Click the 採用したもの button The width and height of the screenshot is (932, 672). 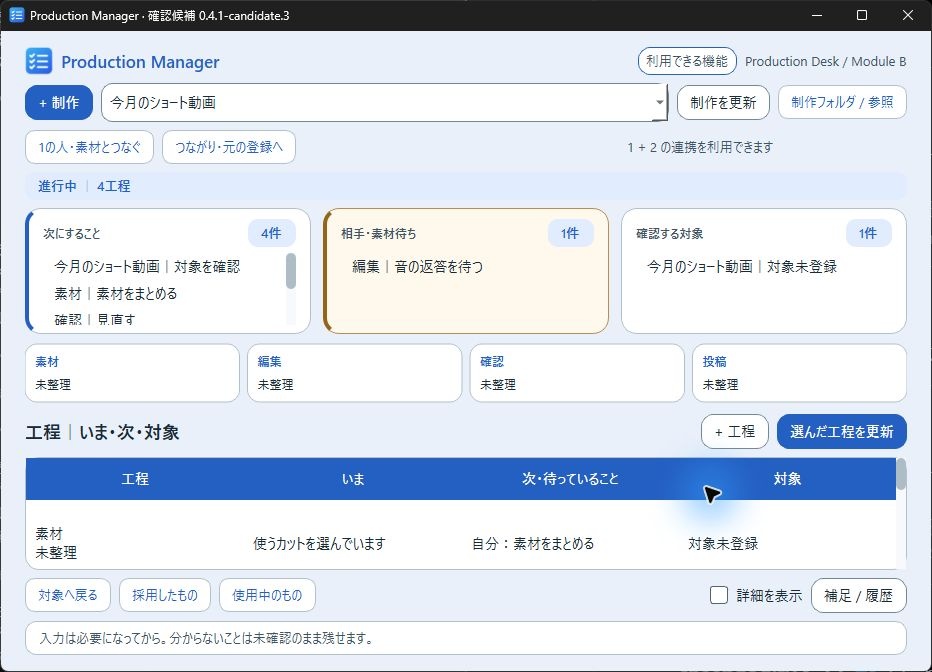pos(165,595)
